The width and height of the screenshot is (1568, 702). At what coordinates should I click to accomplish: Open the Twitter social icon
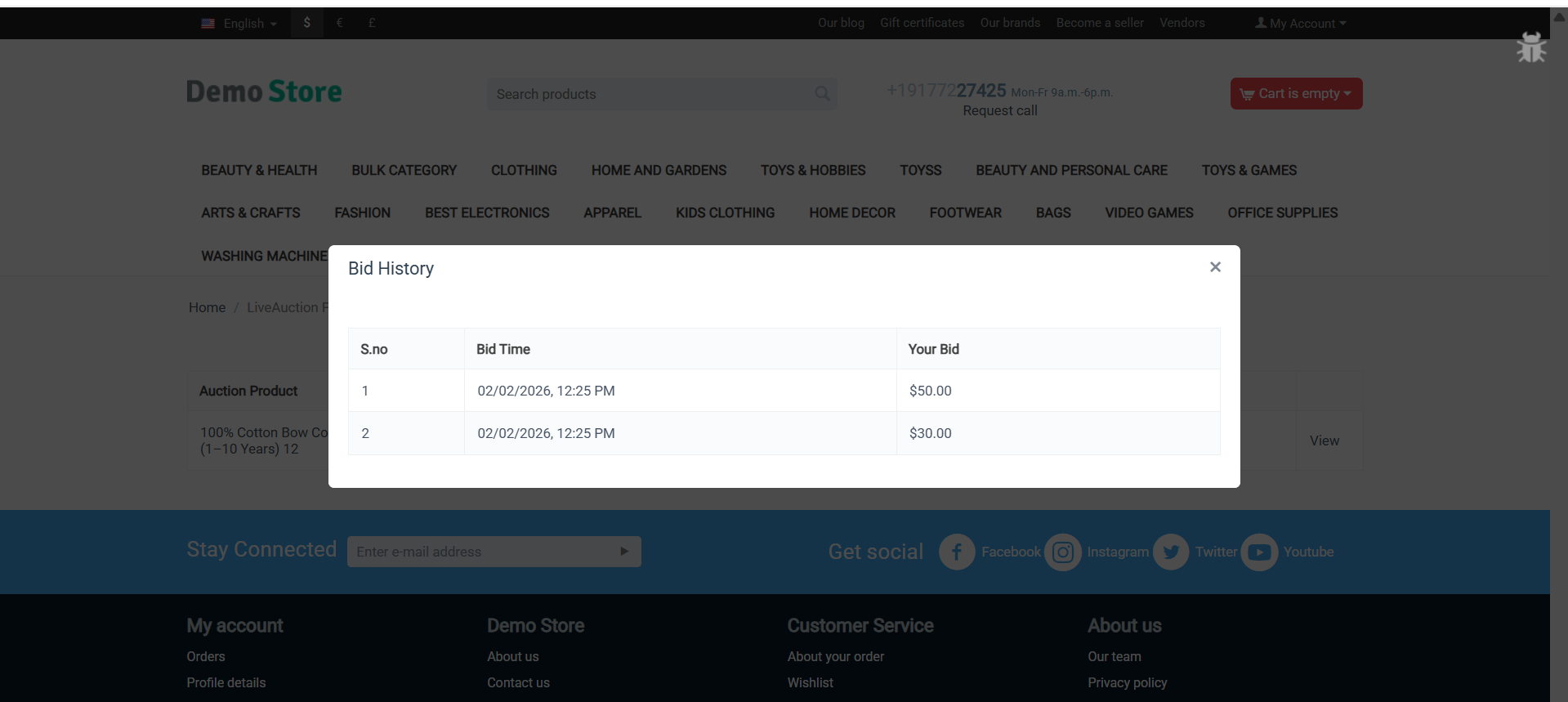click(1171, 552)
